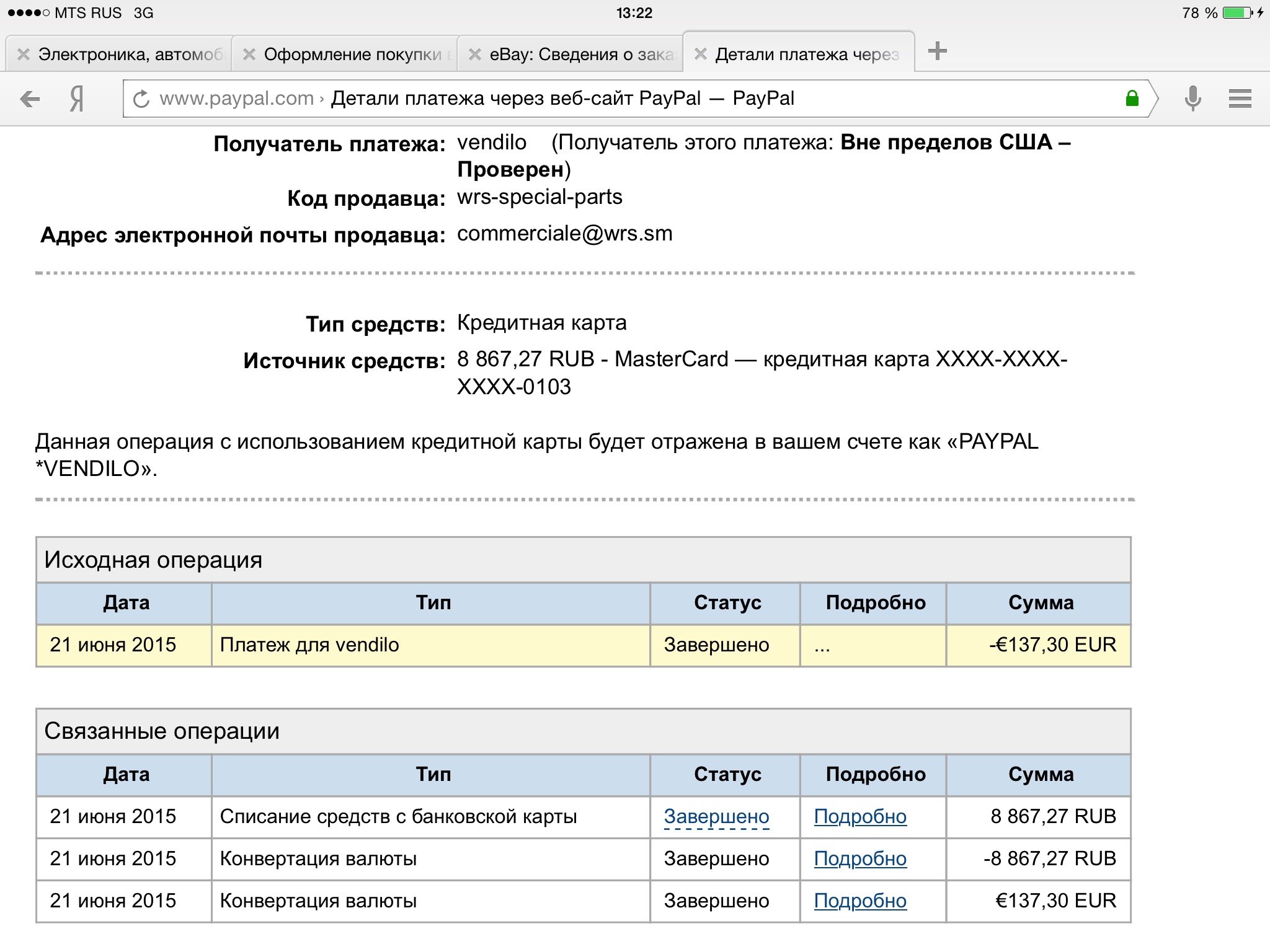Close the Оформление покупки tab

249,55
